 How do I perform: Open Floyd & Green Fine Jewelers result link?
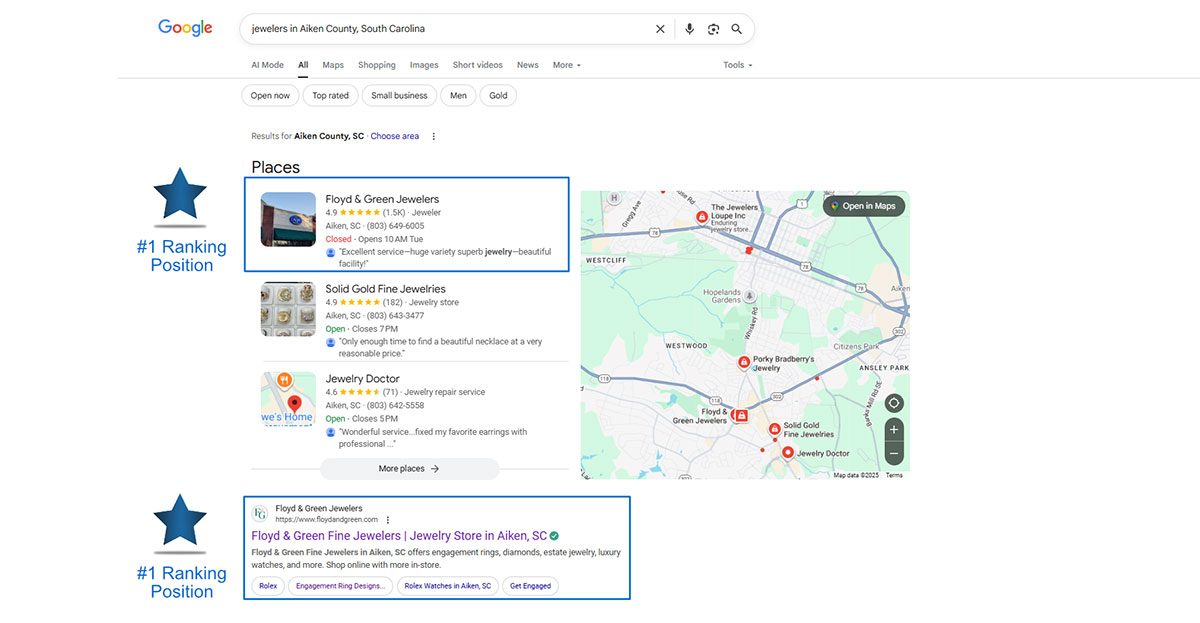[x=399, y=535]
